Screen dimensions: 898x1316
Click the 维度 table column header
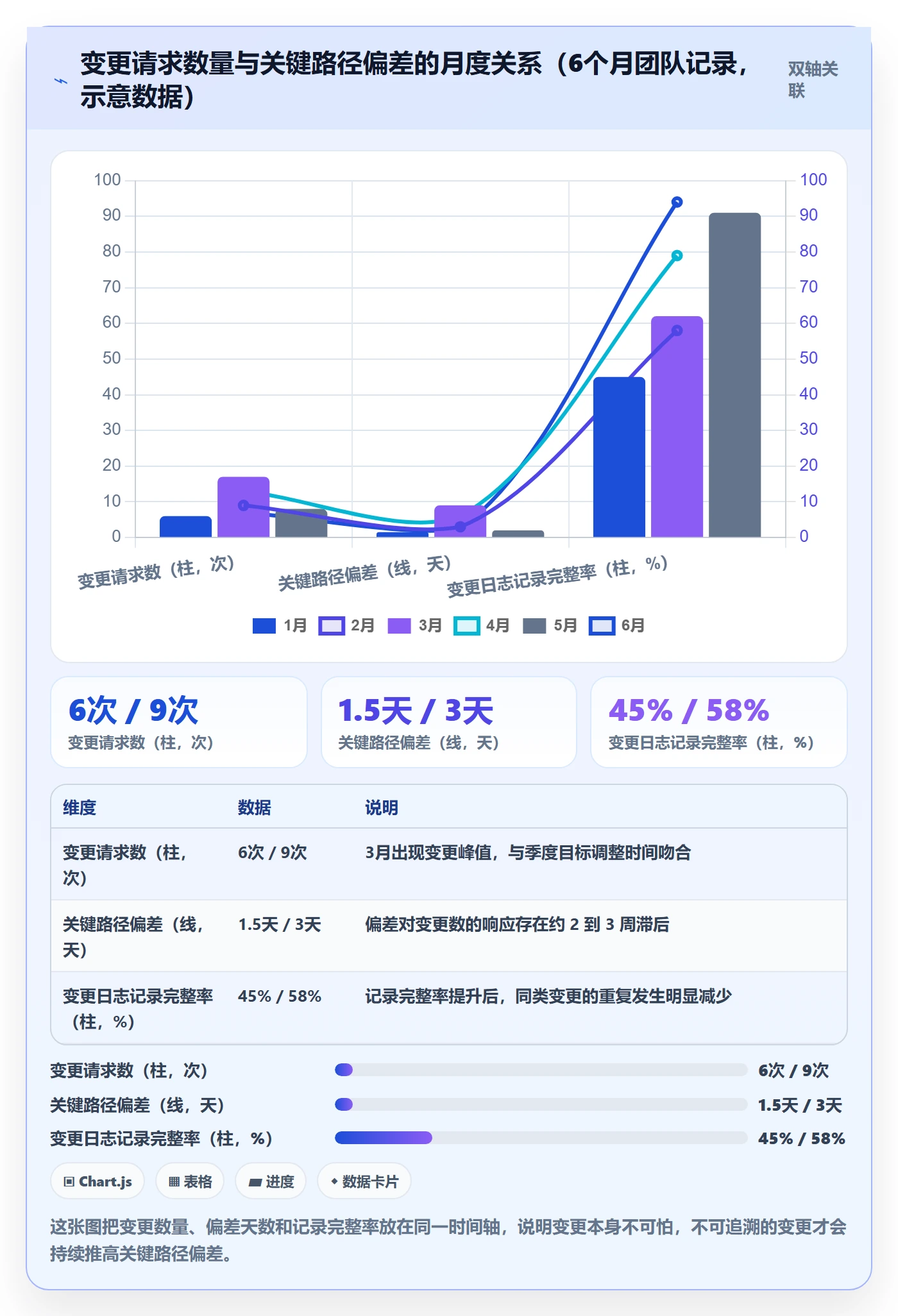click(x=80, y=807)
